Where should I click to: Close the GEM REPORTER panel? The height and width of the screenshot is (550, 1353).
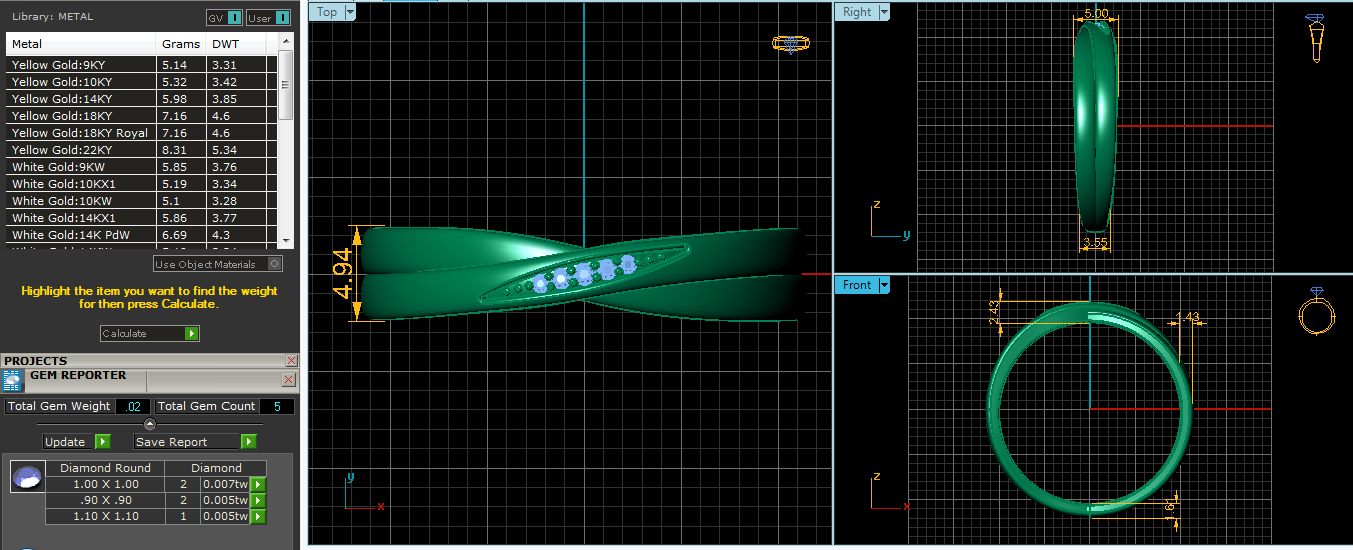tap(288, 380)
